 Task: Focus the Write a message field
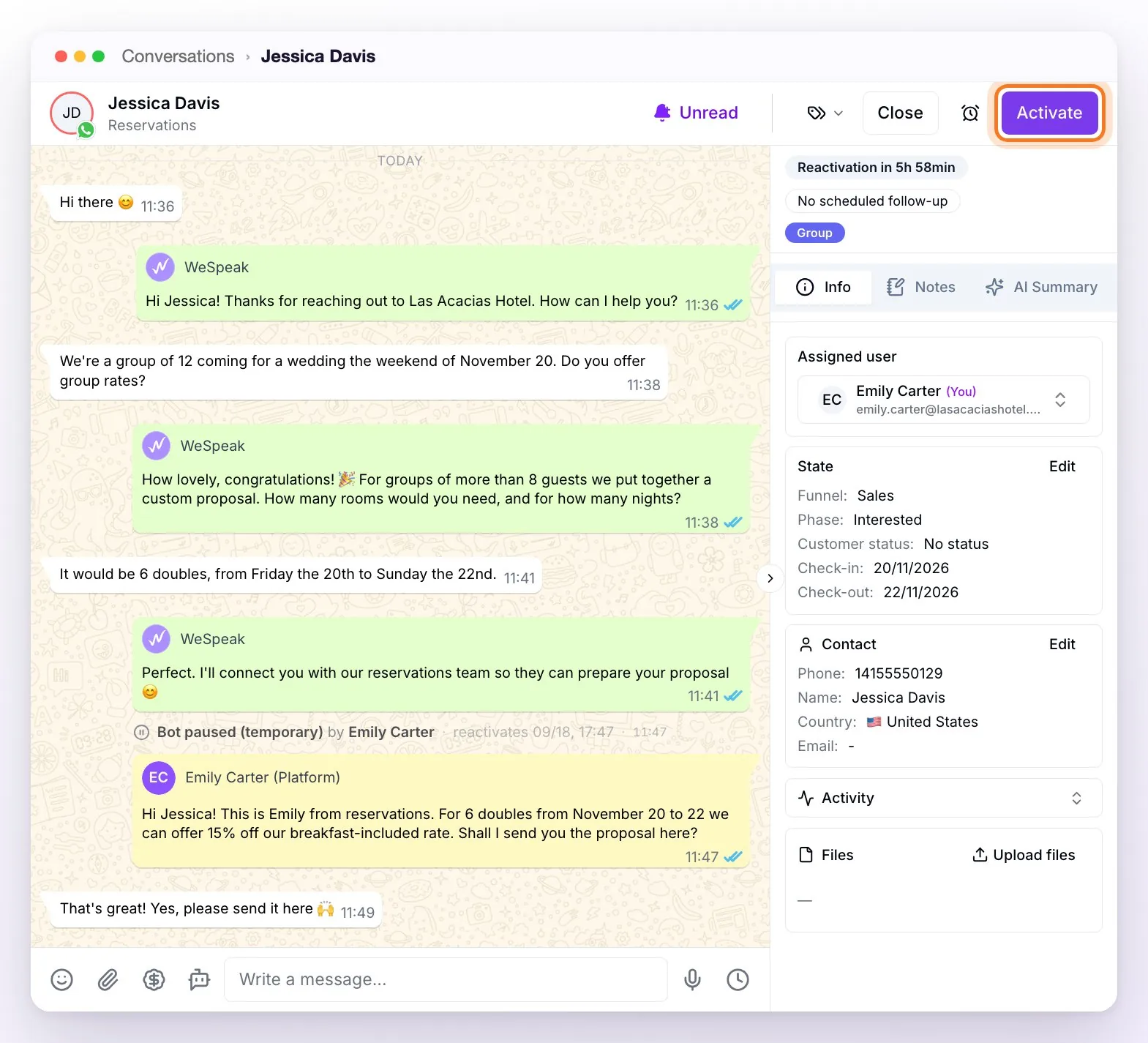[x=446, y=979]
